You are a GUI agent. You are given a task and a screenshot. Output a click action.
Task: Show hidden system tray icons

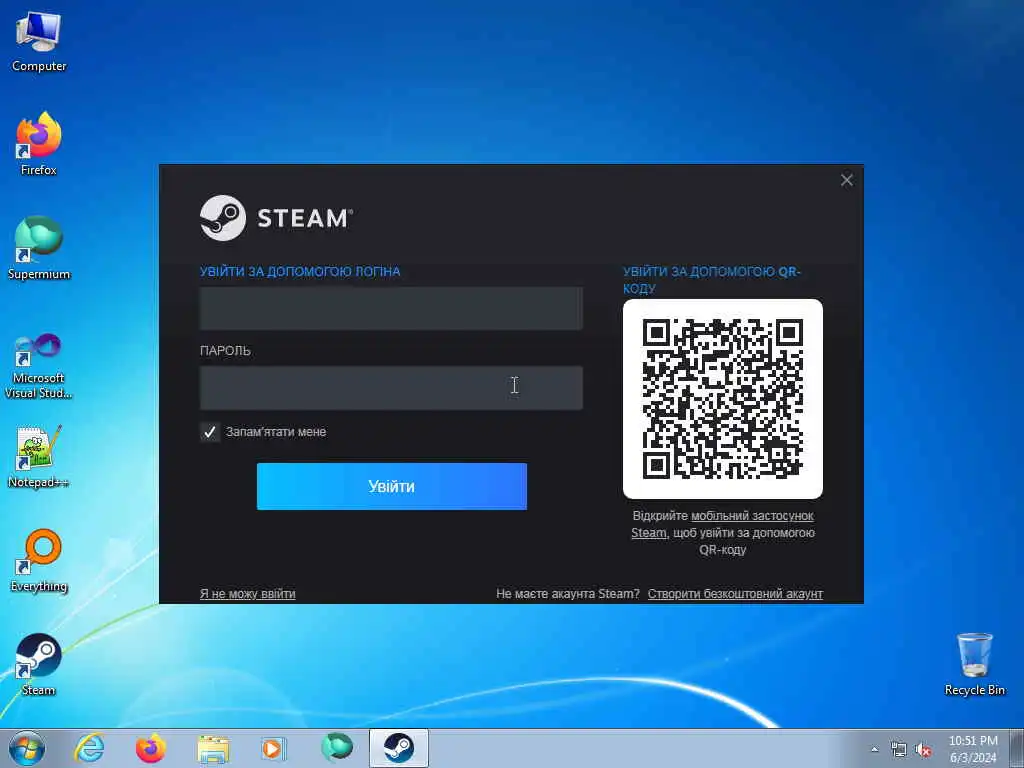coord(874,749)
